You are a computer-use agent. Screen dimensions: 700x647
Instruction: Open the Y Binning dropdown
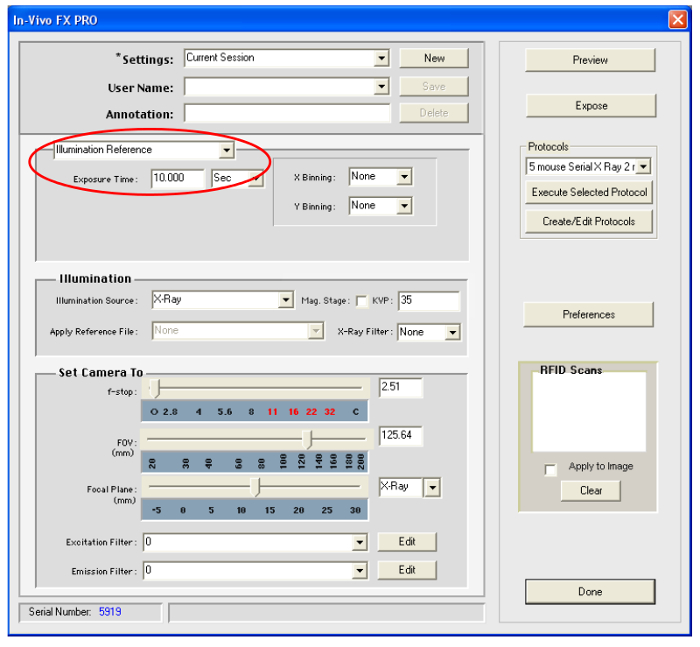[x=380, y=206]
